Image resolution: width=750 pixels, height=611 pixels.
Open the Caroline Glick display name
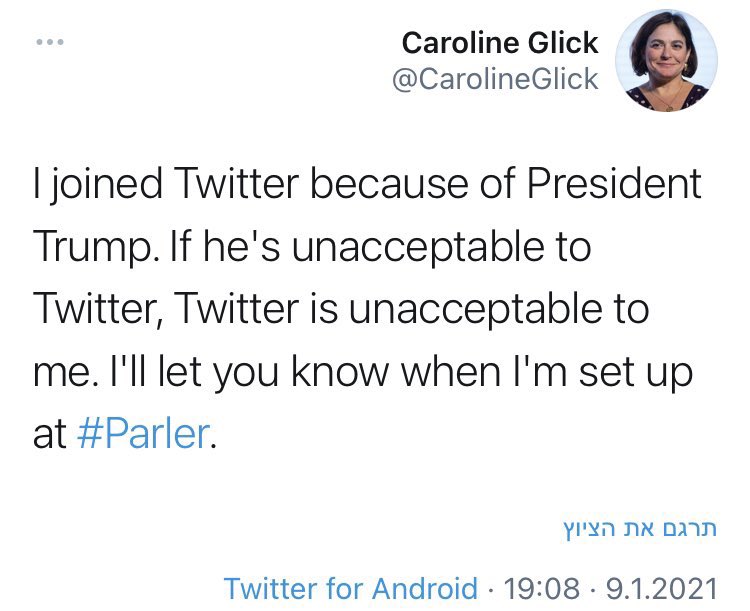tap(499, 43)
